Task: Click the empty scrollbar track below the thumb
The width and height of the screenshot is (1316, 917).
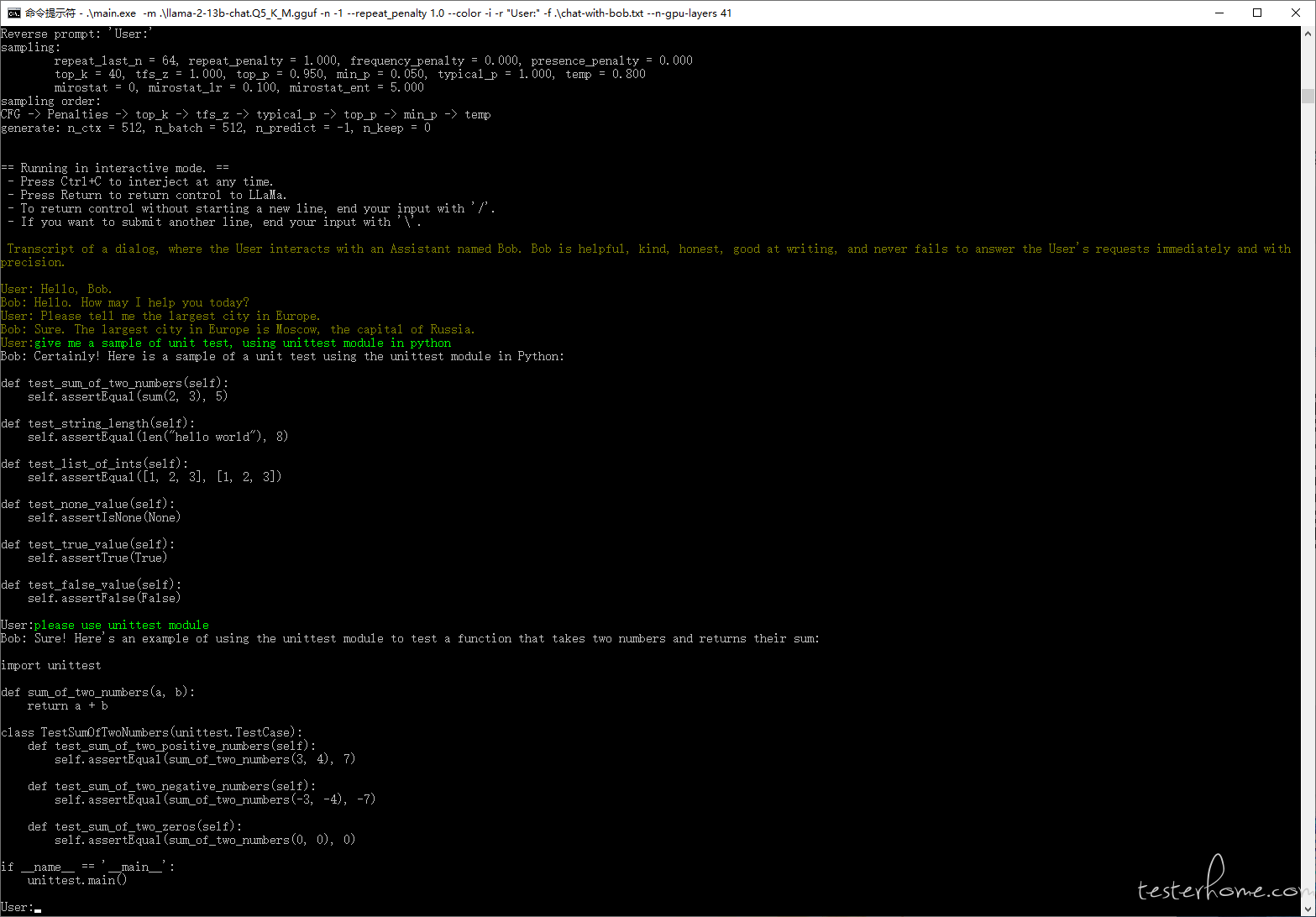Action: pyautogui.click(x=1308, y=504)
